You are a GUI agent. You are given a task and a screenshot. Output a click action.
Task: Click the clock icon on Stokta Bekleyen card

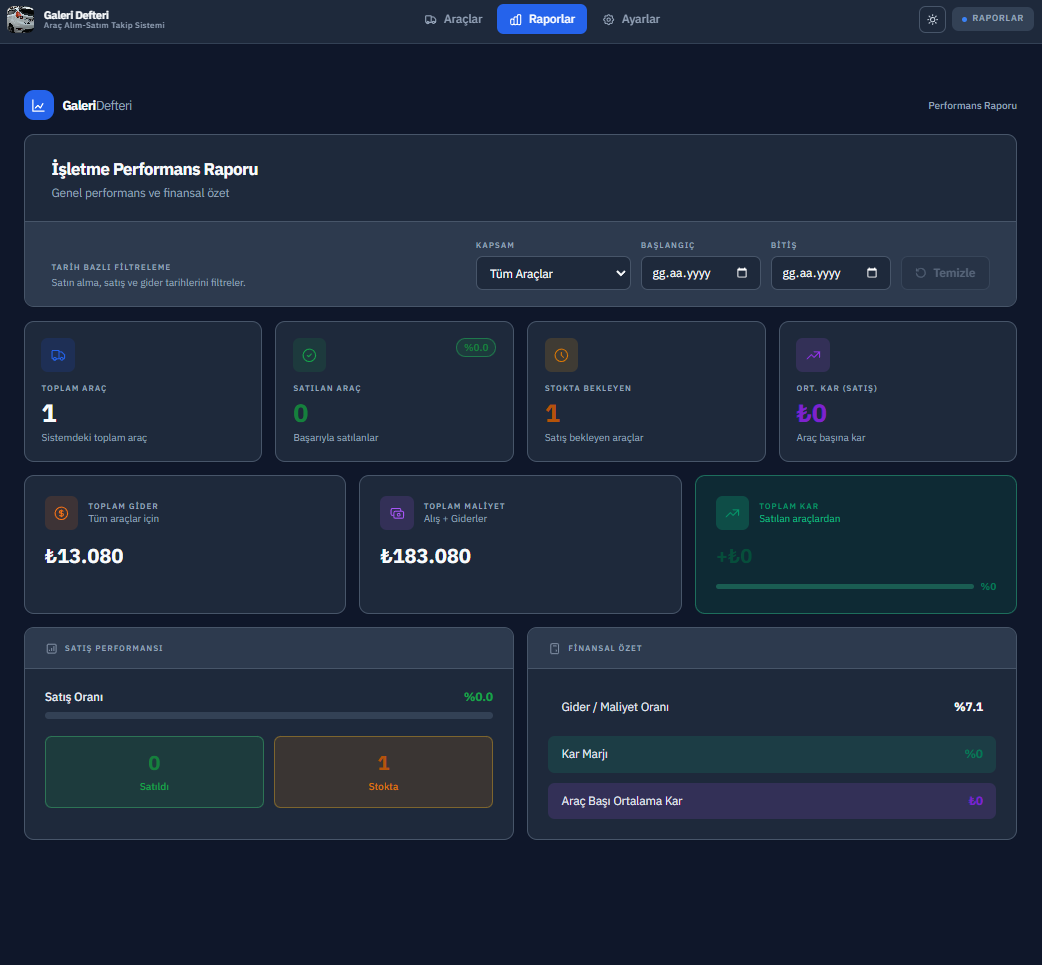[561, 355]
